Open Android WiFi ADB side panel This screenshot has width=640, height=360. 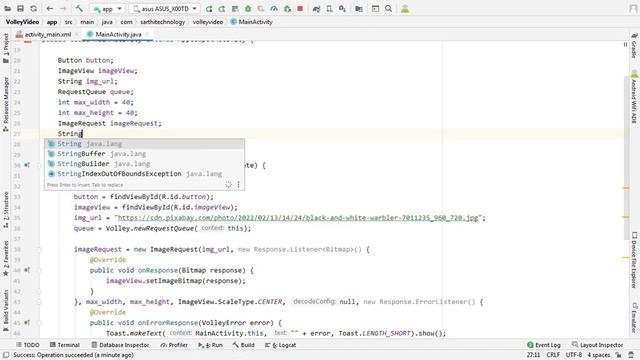pos(634,97)
